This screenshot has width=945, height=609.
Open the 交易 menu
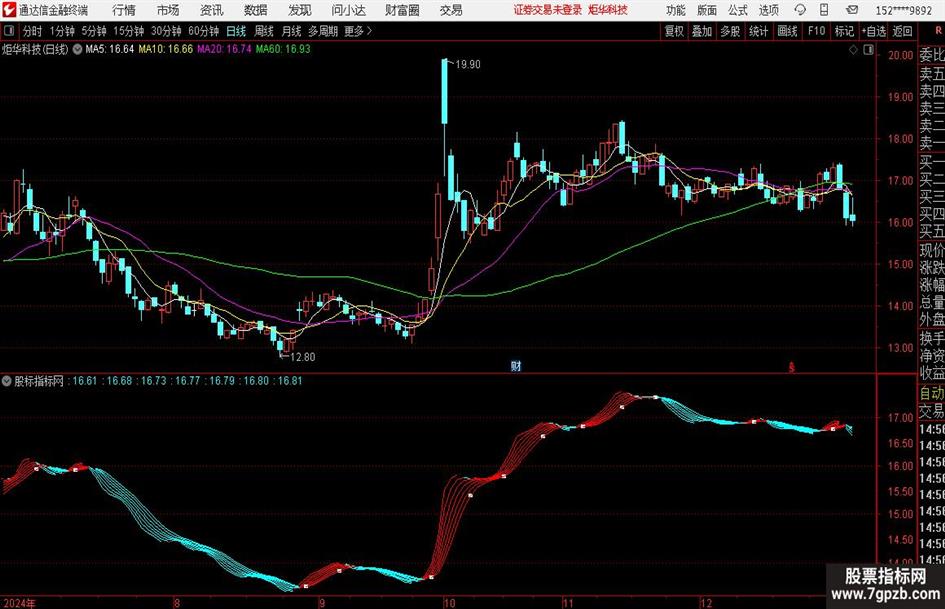pyautogui.click(x=451, y=10)
